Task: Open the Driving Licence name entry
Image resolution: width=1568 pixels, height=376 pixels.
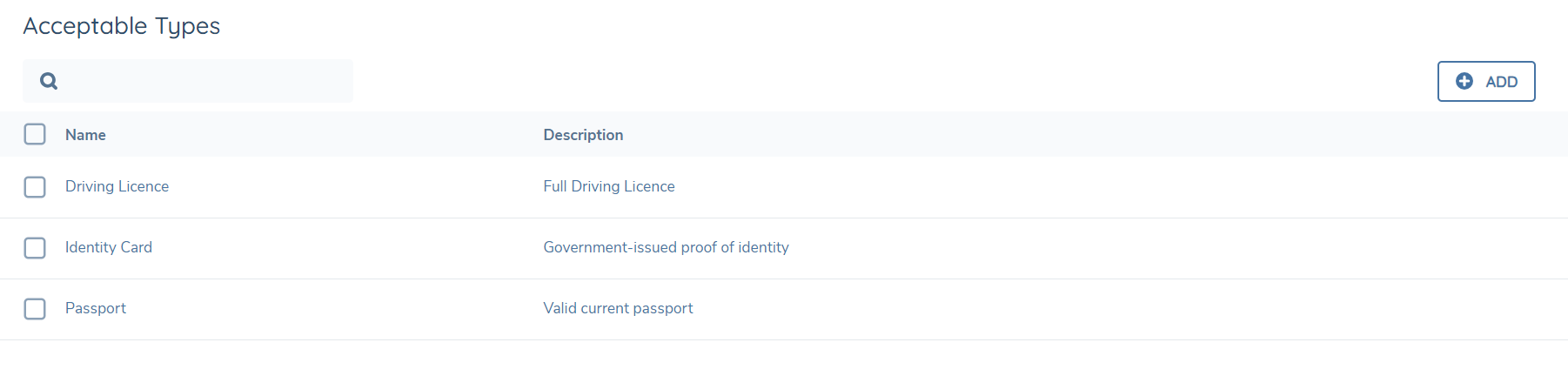Action: click(117, 186)
